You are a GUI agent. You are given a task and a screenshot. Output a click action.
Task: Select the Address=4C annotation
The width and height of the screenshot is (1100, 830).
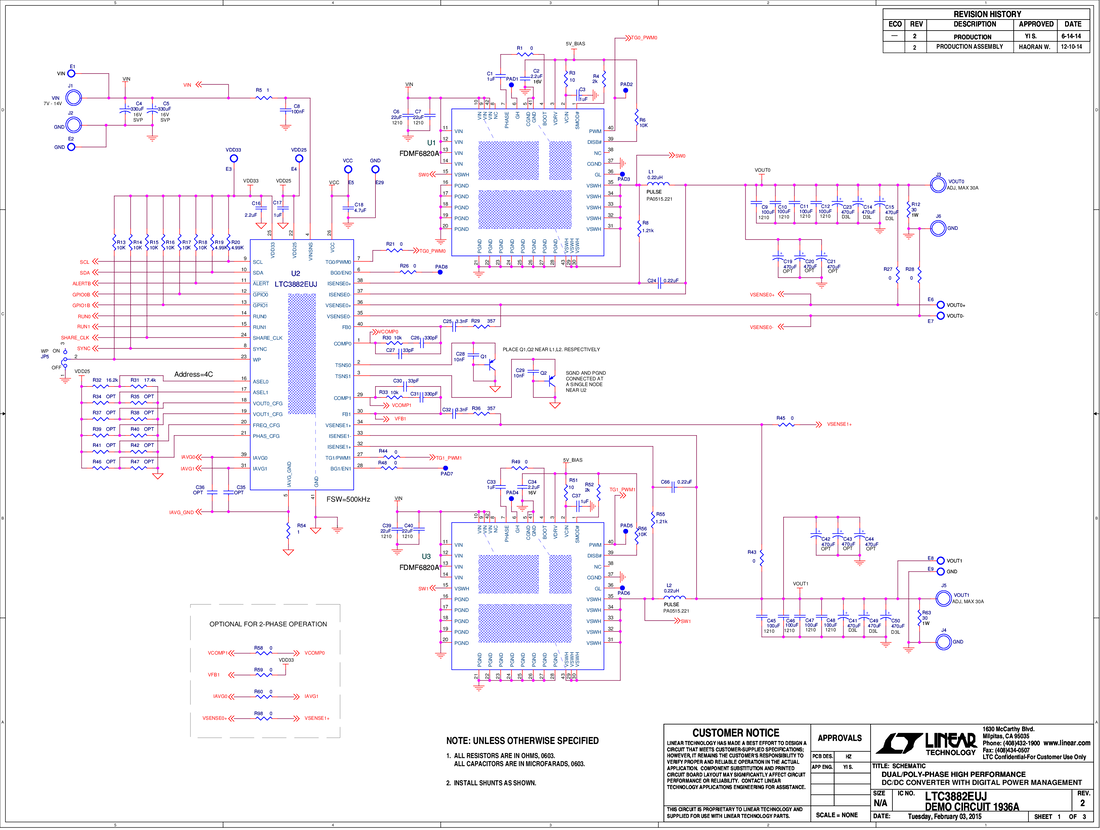click(194, 375)
